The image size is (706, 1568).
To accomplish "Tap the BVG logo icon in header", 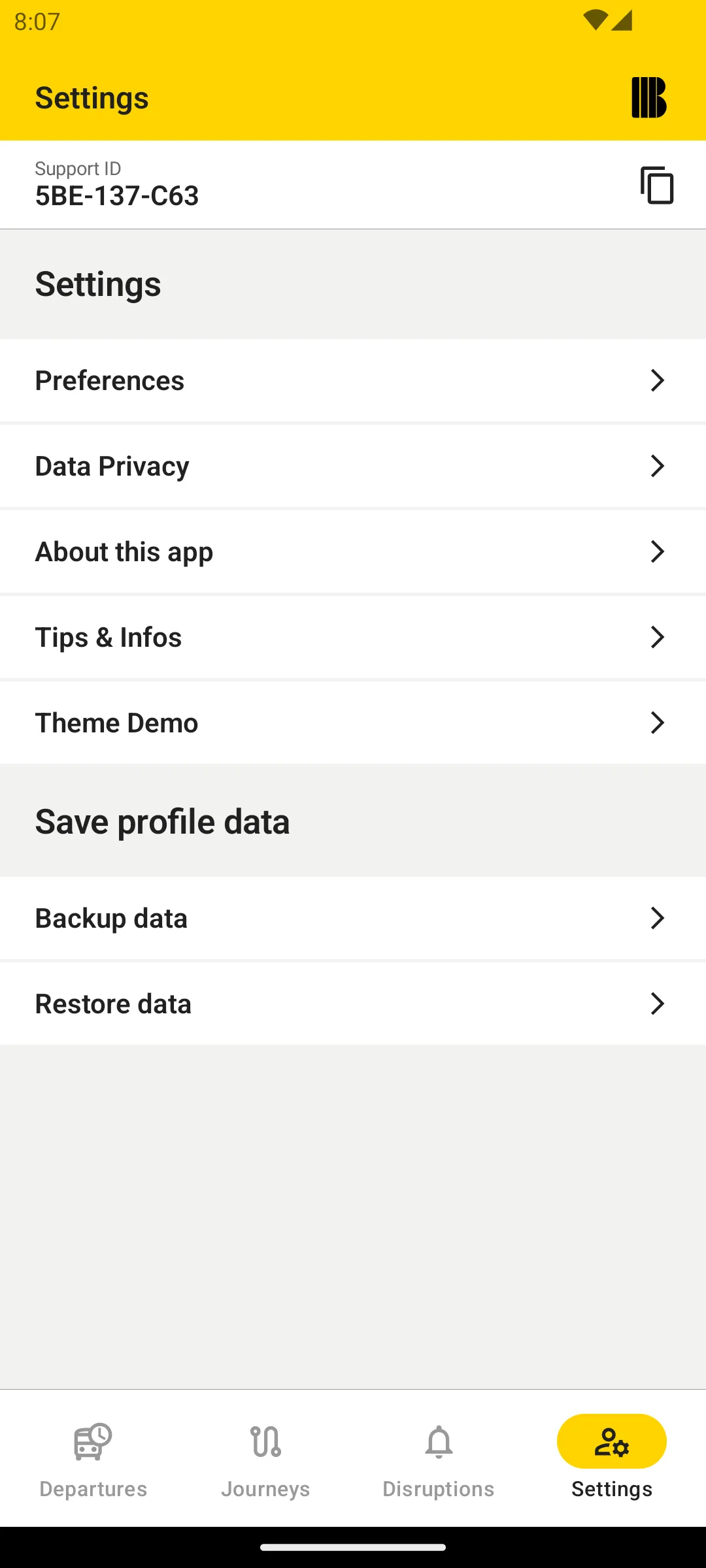I will (648, 98).
